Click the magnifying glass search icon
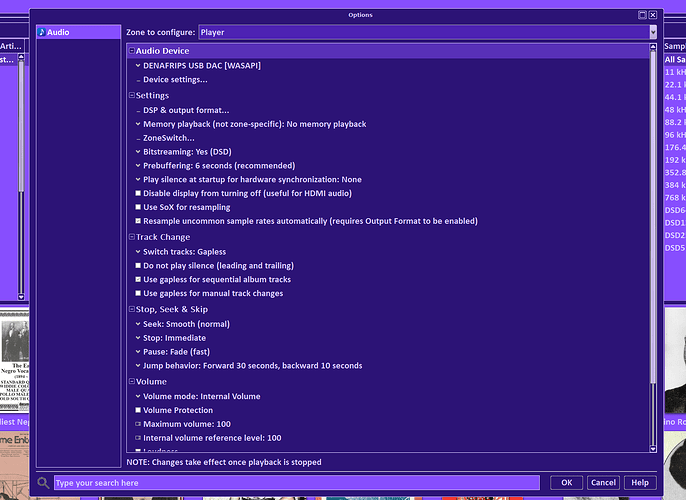This screenshot has width=686, height=500. click(43, 483)
